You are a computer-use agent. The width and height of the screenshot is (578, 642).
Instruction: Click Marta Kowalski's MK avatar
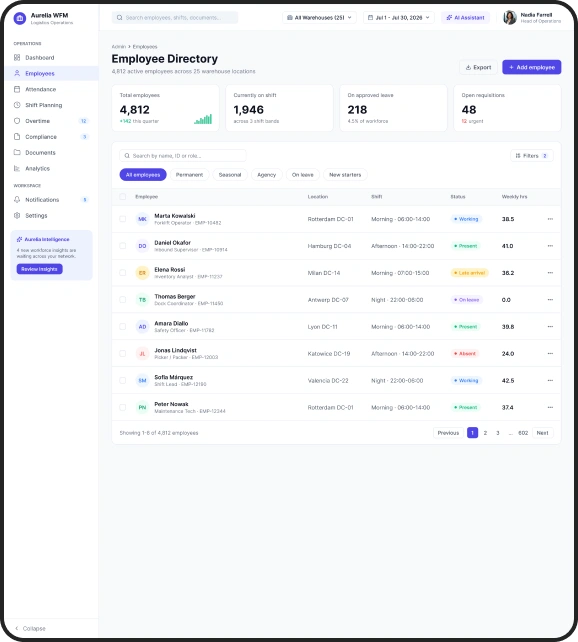pos(142,219)
